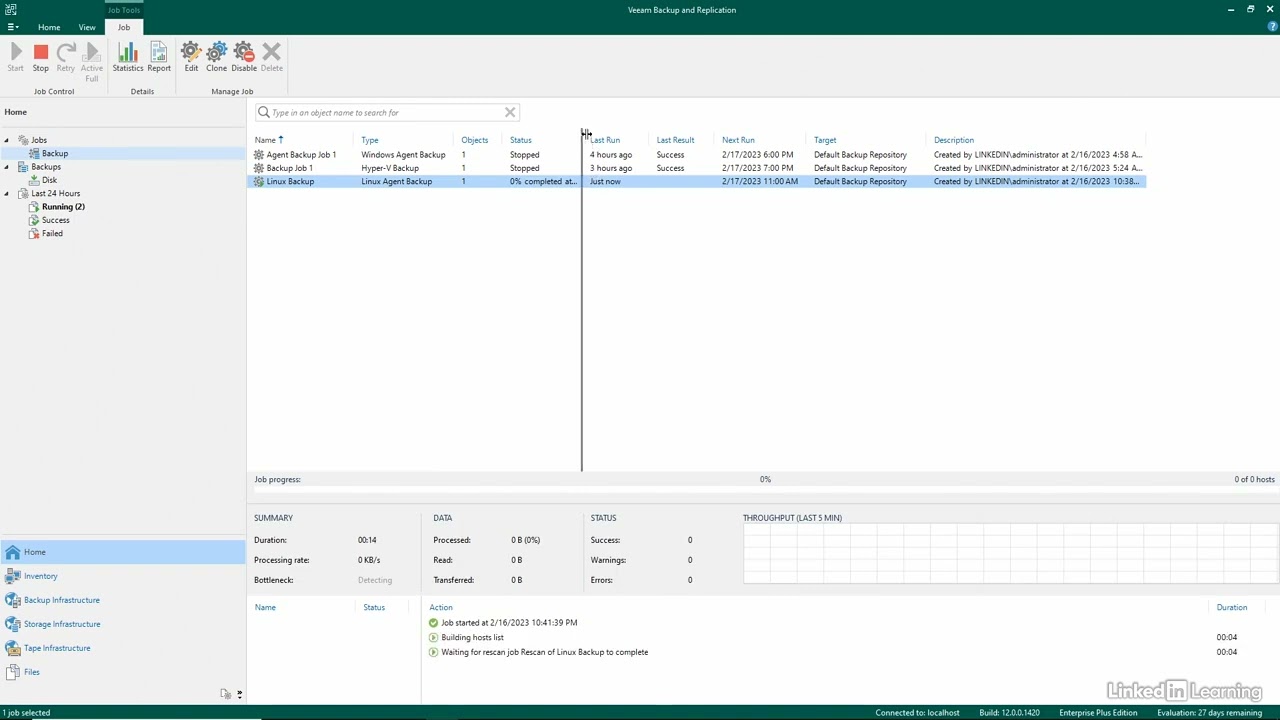
Task: Sort jobs by the Last Run column
Action: point(605,140)
